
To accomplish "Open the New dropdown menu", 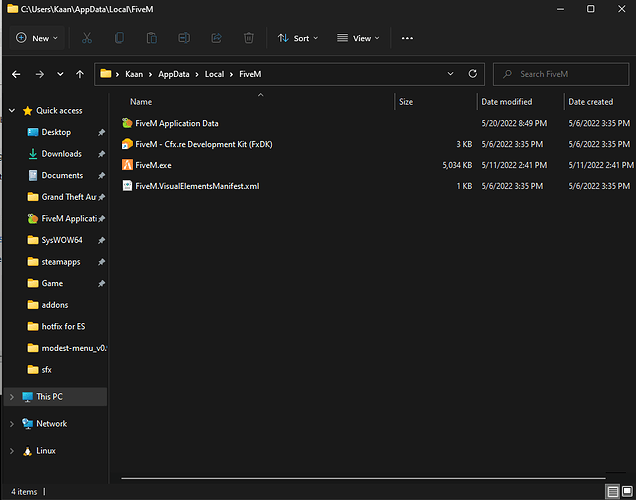I will point(37,38).
